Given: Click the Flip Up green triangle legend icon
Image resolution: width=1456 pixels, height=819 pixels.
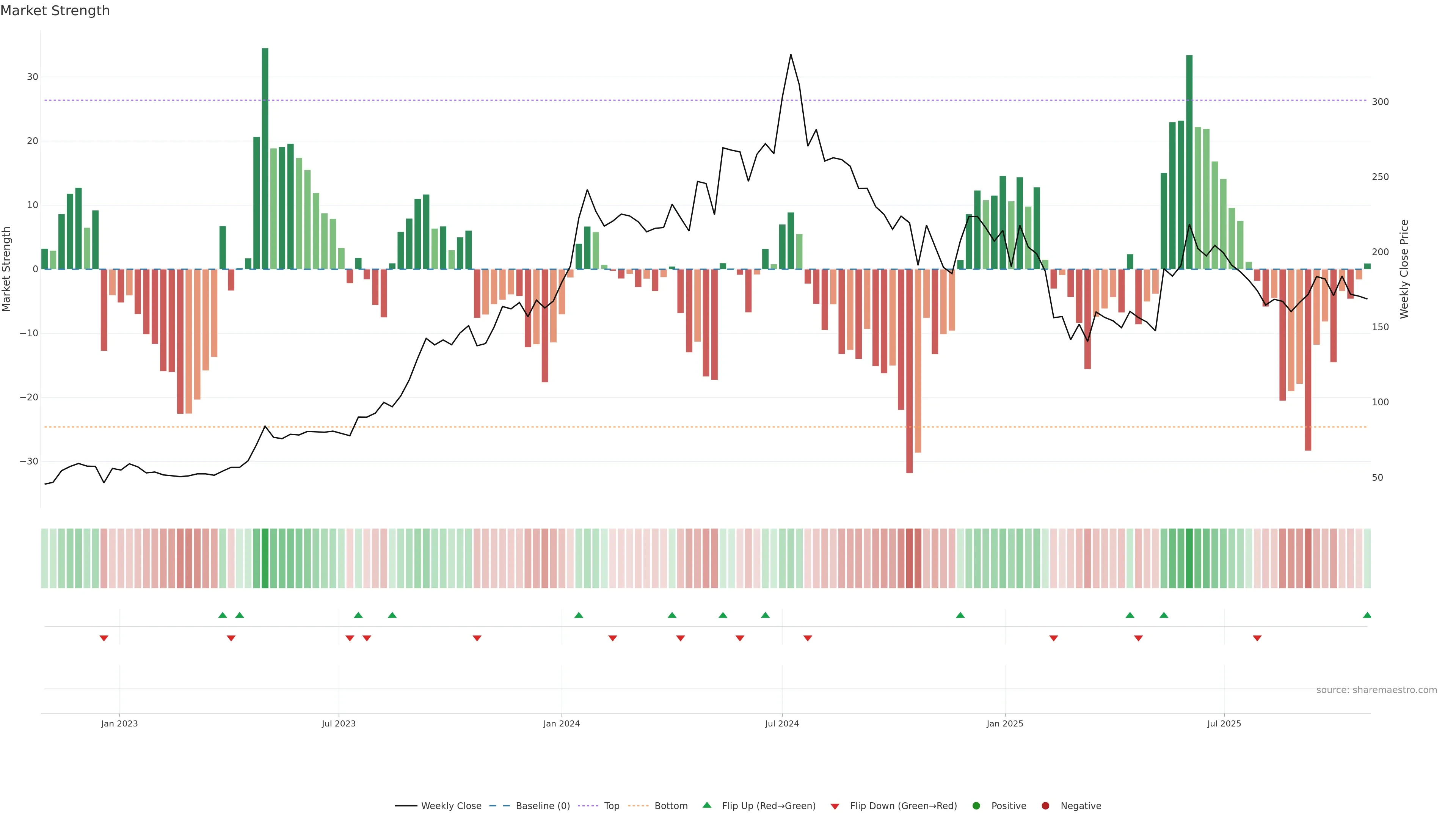Looking at the screenshot, I should 706,805.
